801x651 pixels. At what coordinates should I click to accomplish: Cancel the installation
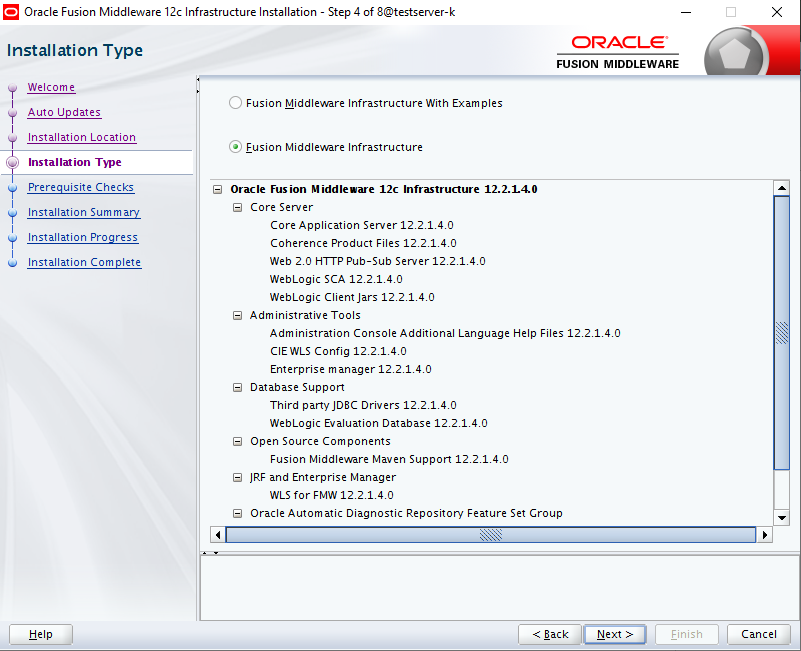[759, 634]
